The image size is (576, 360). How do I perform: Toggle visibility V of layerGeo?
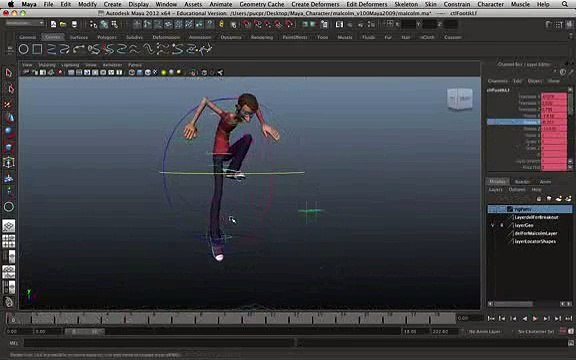point(493,225)
